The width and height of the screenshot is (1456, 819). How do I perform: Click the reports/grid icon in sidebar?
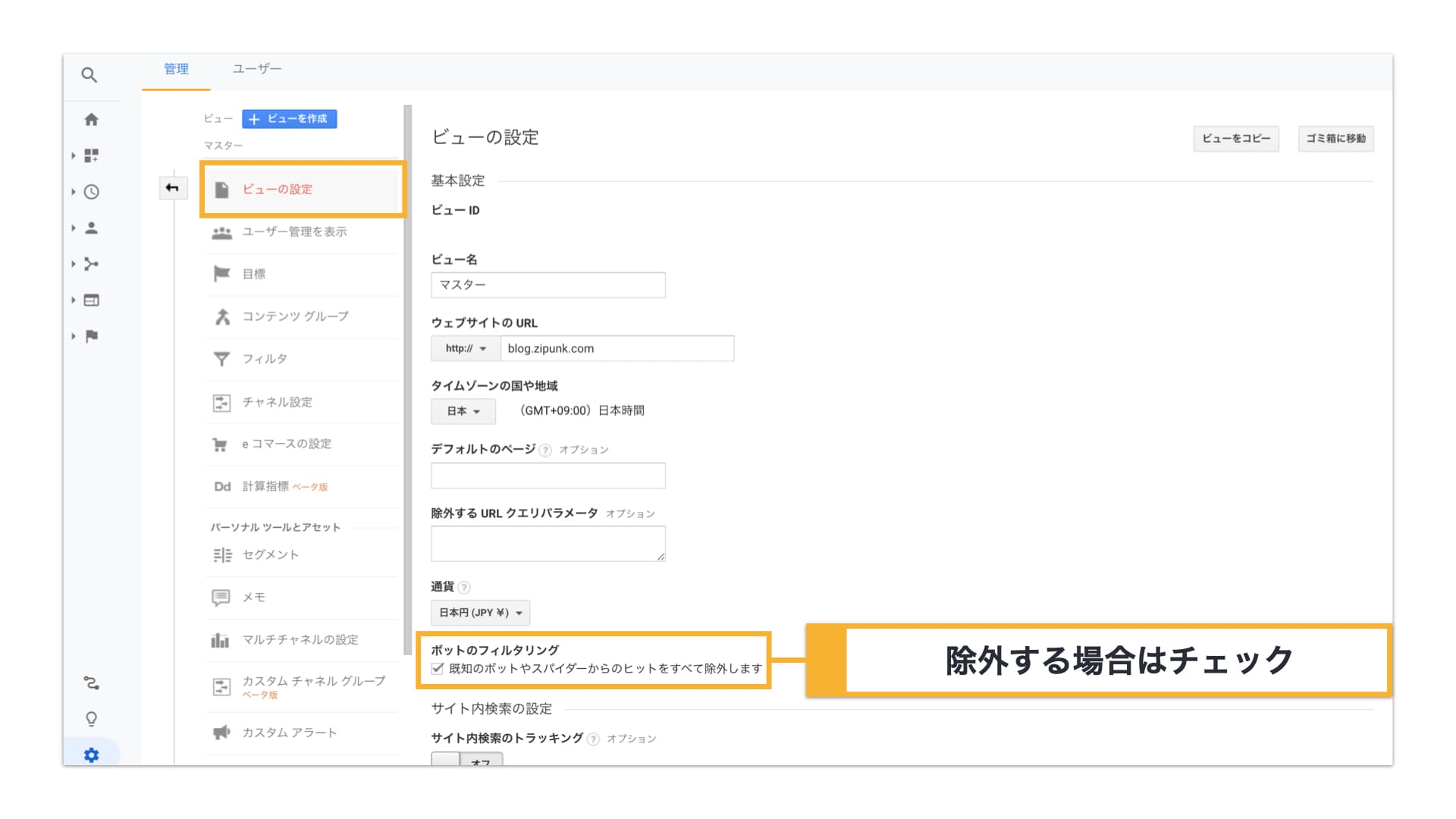[x=91, y=156]
